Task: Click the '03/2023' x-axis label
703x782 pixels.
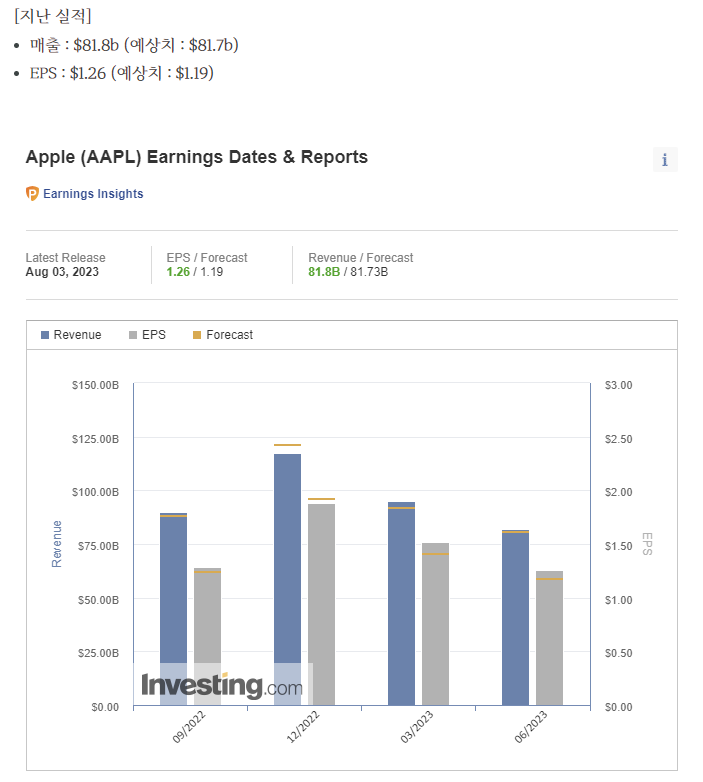Action: click(417, 727)
